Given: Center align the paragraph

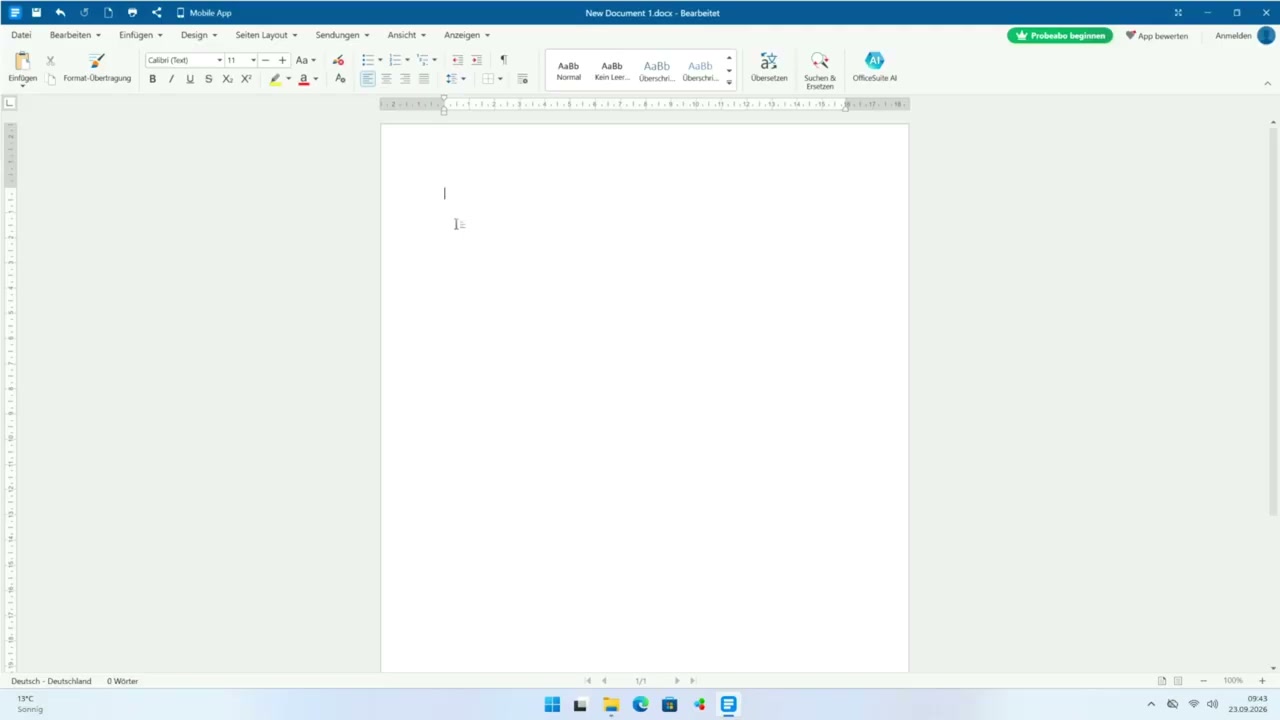Looking at the screenshot, I should coord(386,79).
